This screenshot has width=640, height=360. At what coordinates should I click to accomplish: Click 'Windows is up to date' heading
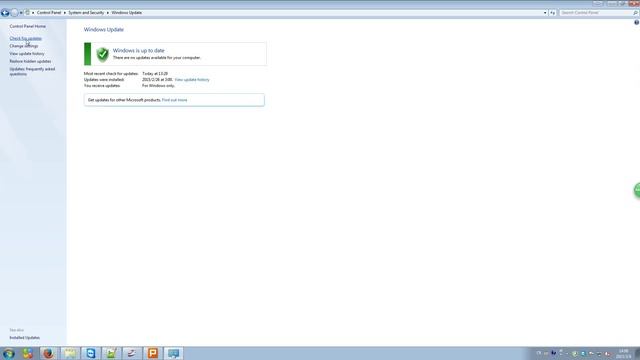[138, 51]
